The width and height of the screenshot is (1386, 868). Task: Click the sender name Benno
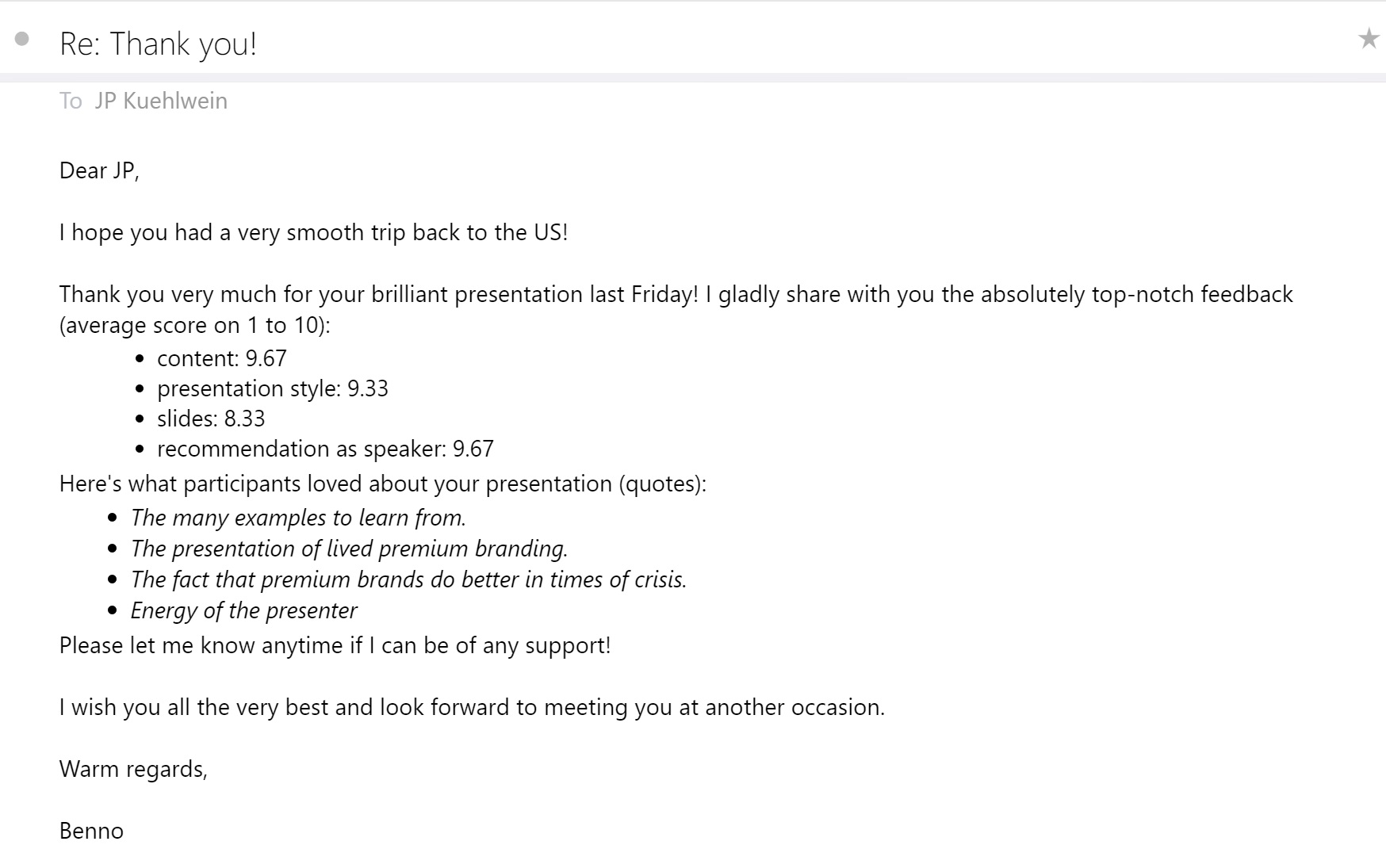click(x=92, y=831)
